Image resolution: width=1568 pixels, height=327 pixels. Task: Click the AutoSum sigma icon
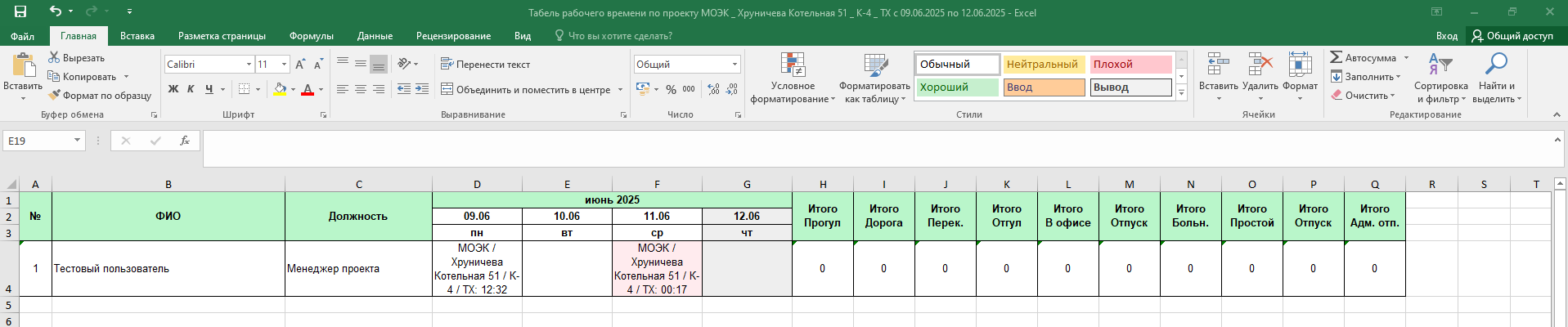tap(1336, 57)
